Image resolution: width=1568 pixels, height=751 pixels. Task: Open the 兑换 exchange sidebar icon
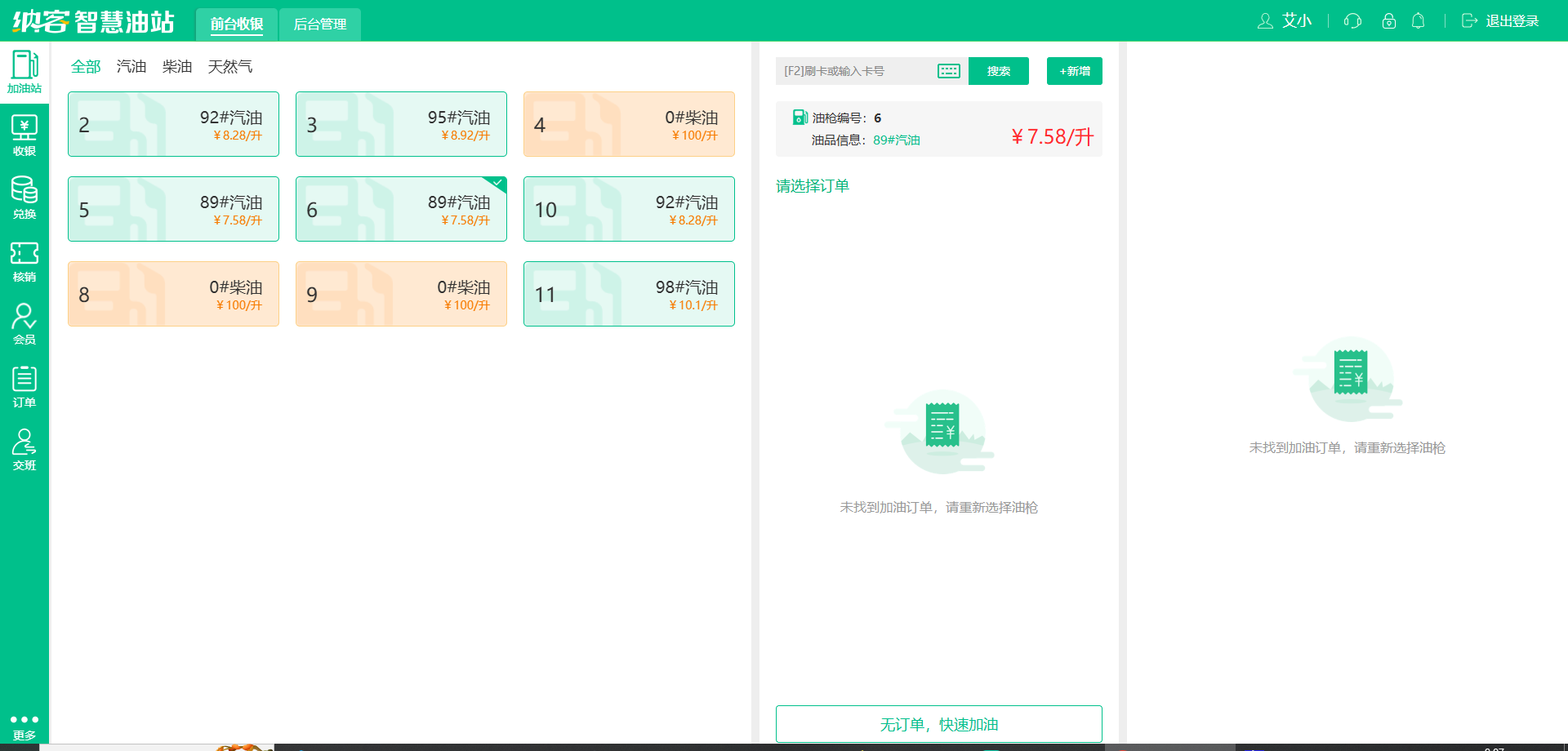click(x=24, y=198)
